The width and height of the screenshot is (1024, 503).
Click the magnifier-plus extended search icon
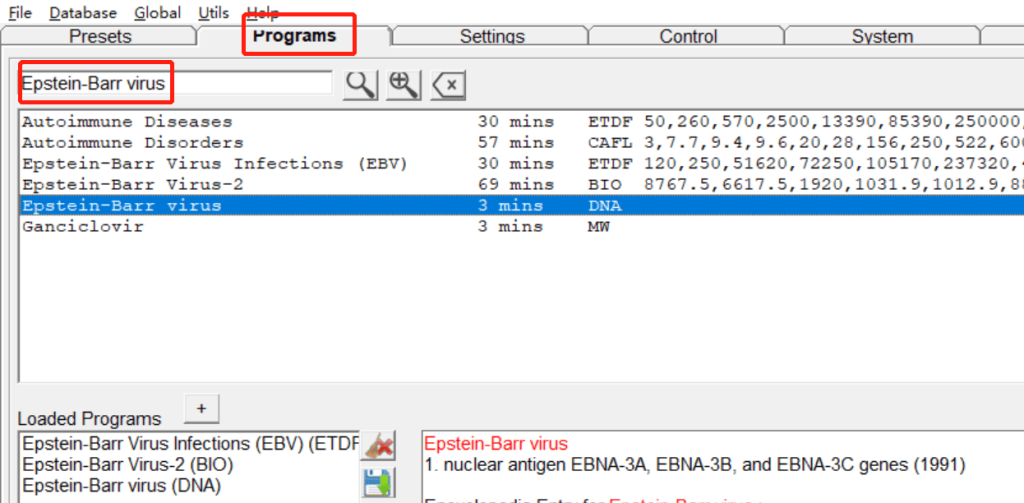coord(404,85)
